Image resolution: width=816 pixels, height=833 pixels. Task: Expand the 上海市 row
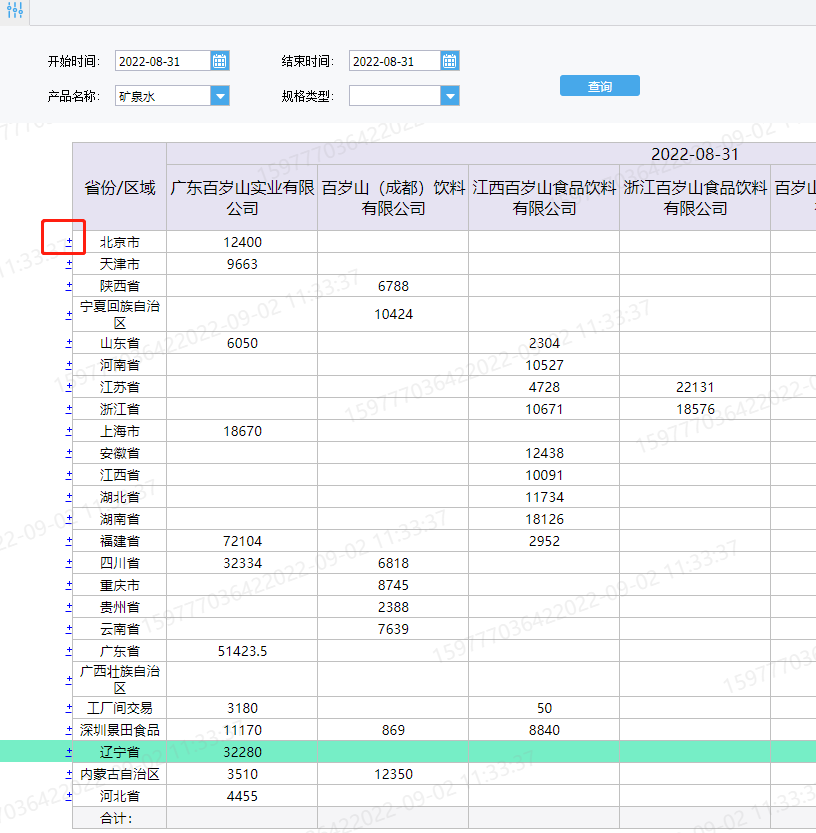[x=69, y=431]
